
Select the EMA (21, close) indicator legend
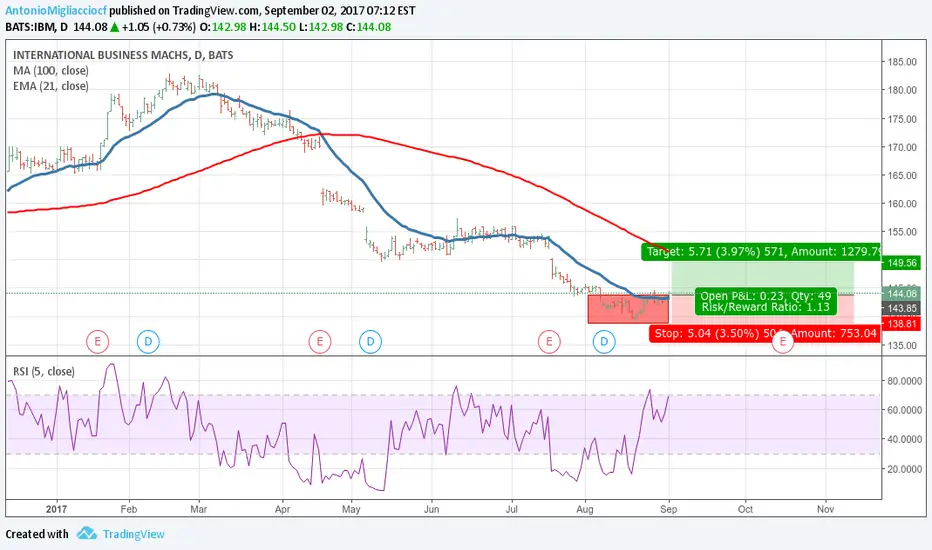click(51, 86)
